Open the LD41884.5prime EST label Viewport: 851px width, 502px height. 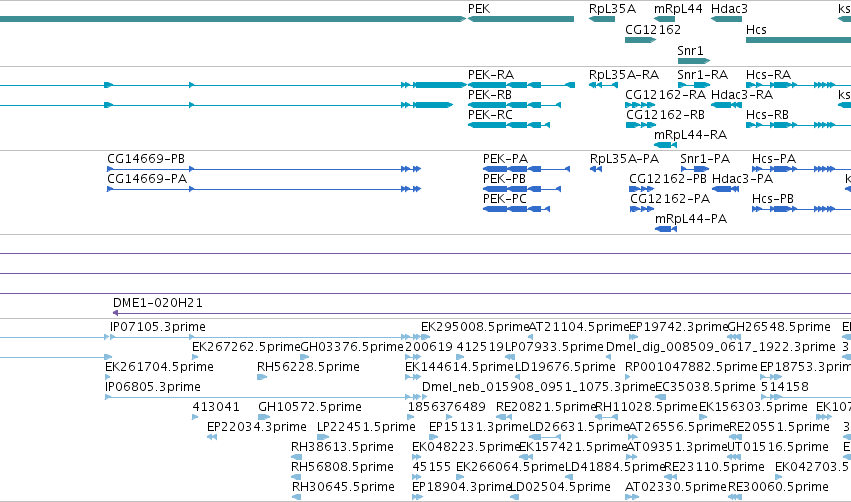point(615,467)
